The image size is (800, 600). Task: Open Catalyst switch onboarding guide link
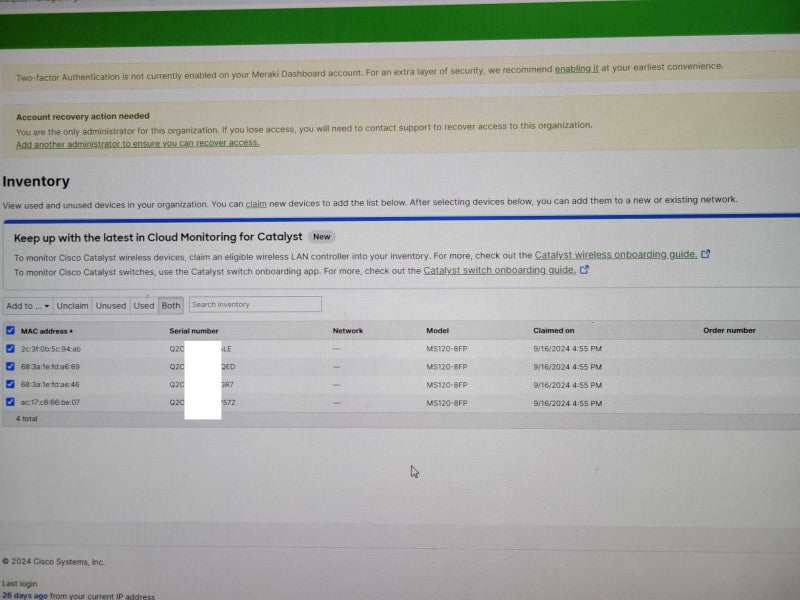tap(499, 270)
